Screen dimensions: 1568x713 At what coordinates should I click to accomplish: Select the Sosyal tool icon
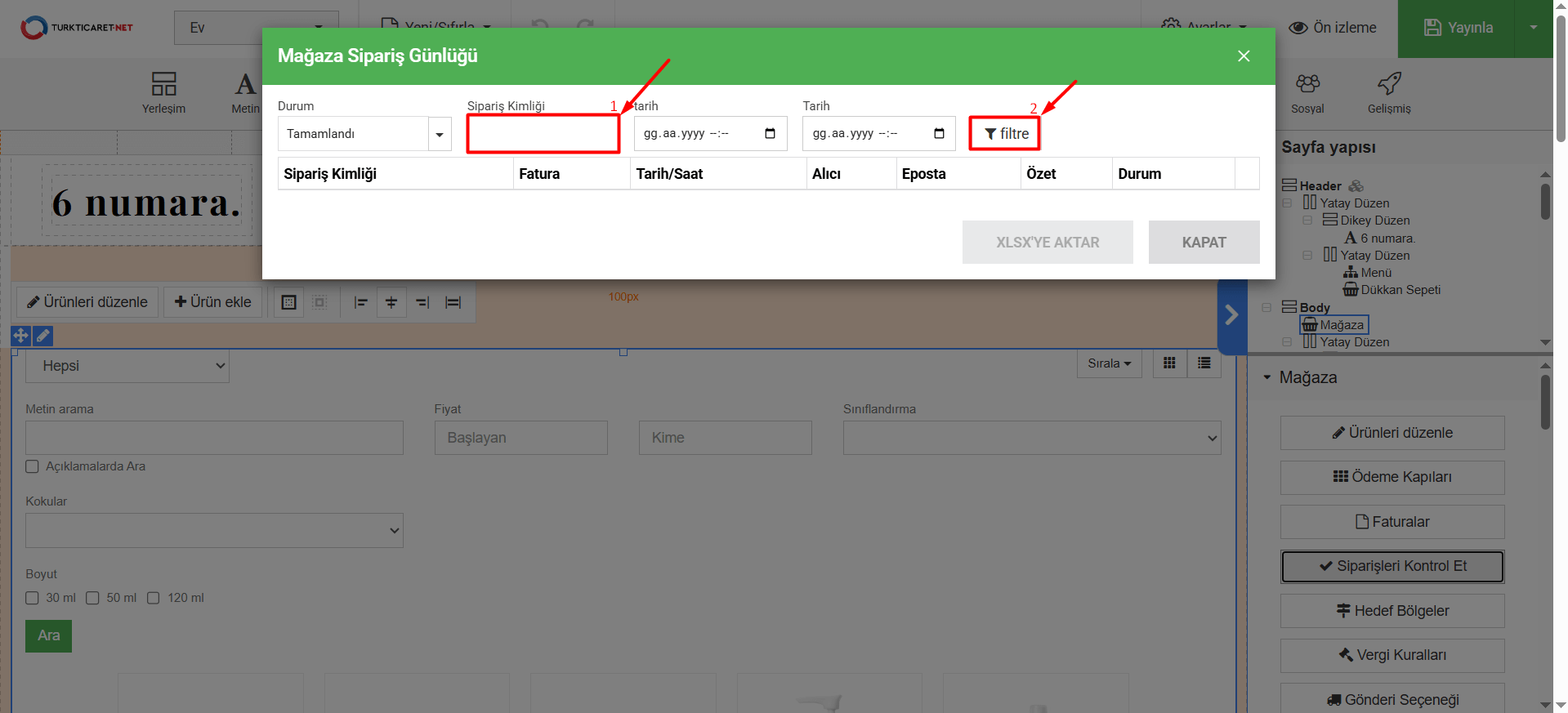pyautogui.click(x=1307, y=91)
